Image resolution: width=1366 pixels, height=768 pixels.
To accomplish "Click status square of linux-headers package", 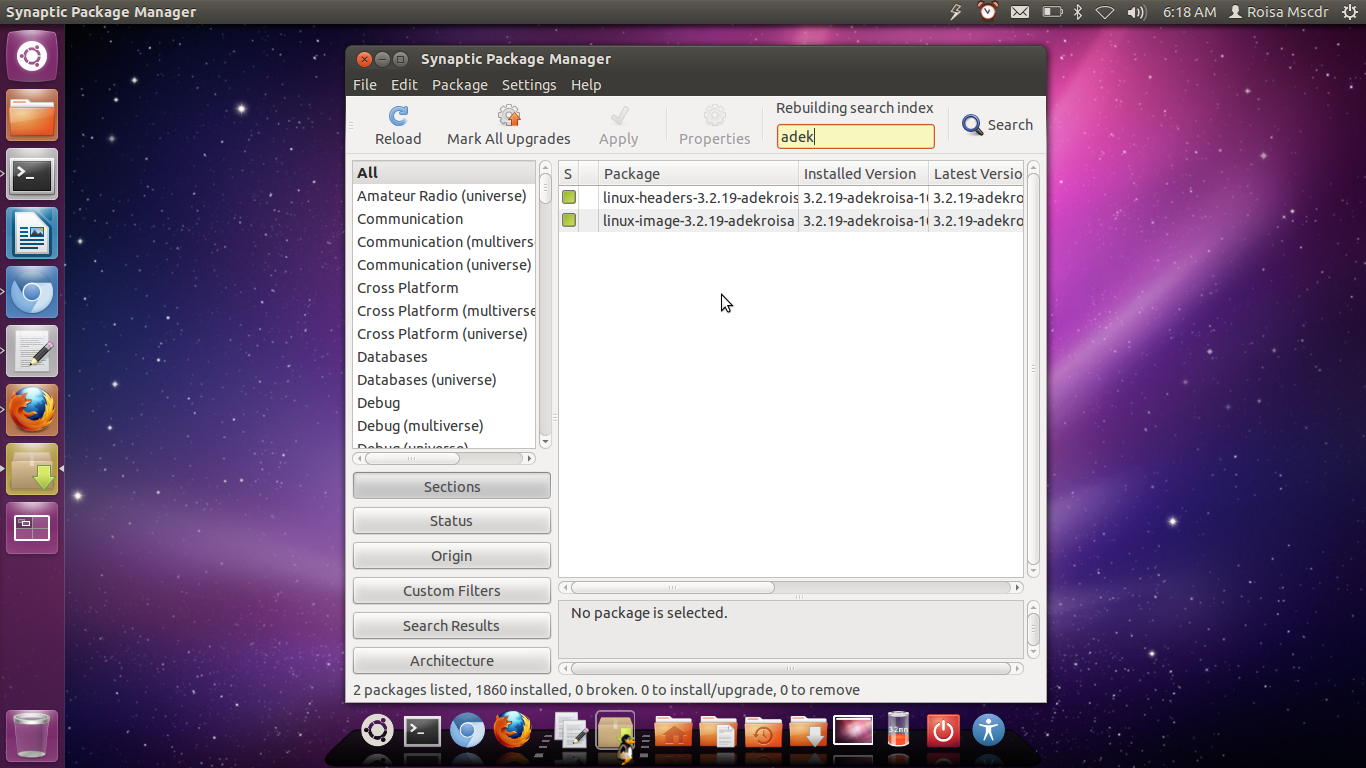I will coord(569,197).
